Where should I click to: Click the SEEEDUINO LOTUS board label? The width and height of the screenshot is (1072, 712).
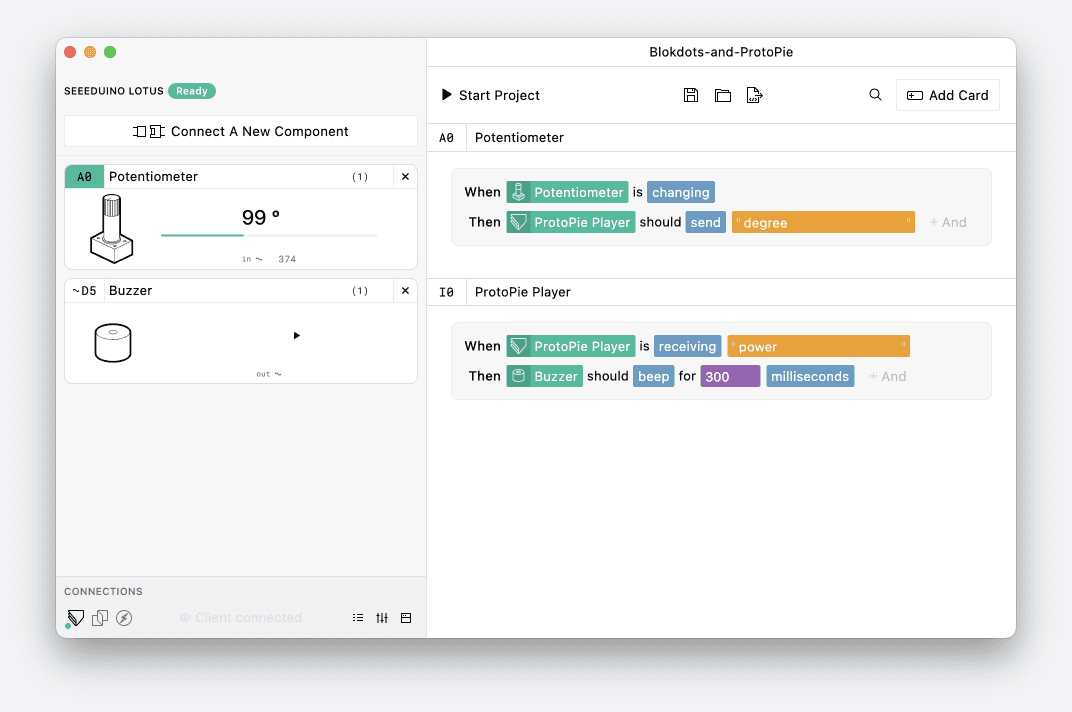coord(114,91)
